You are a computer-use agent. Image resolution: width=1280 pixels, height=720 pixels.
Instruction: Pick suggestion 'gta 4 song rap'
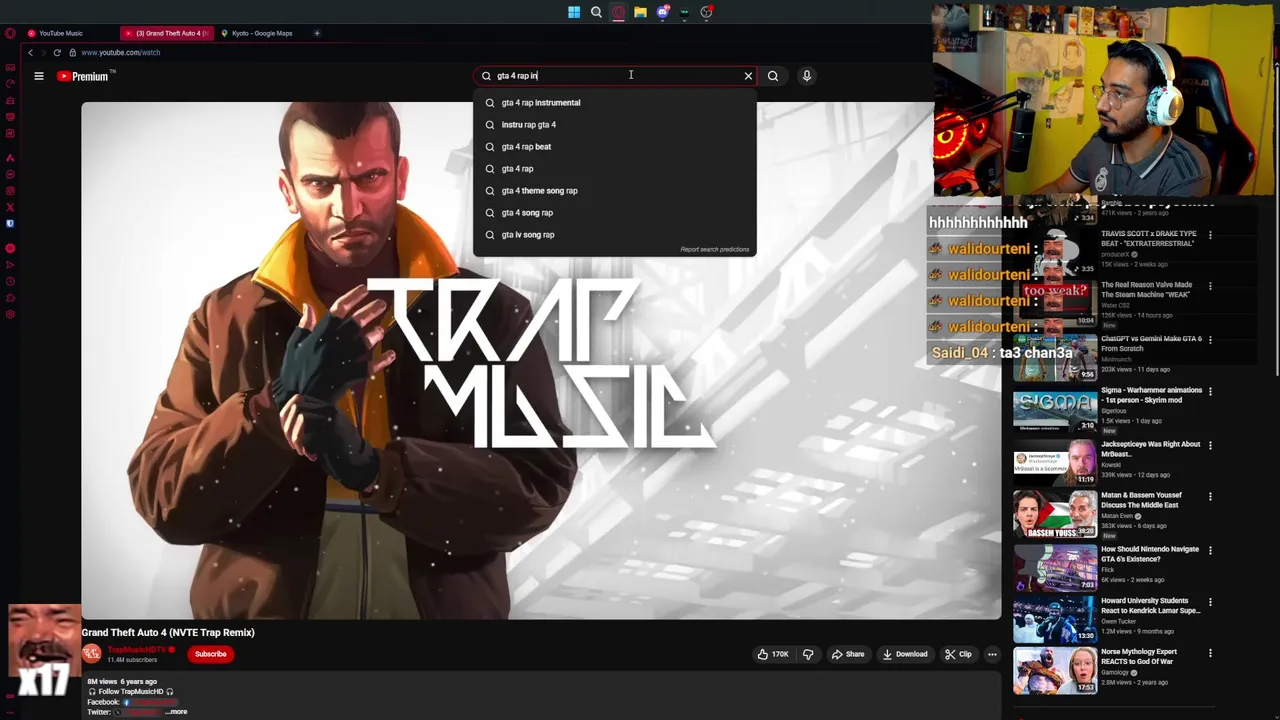tap(615, 212)
